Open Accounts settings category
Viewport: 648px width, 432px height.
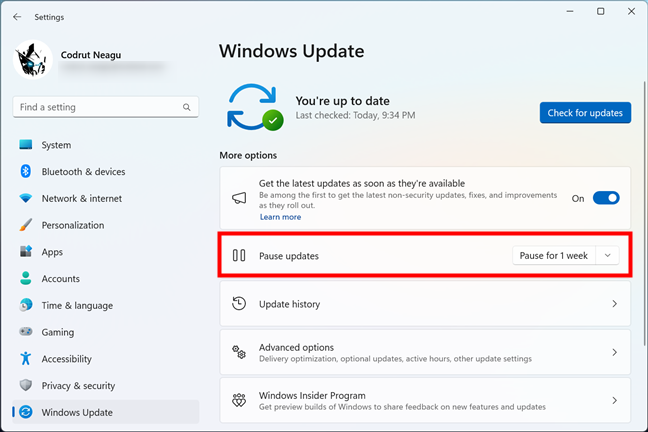[105, 279]
